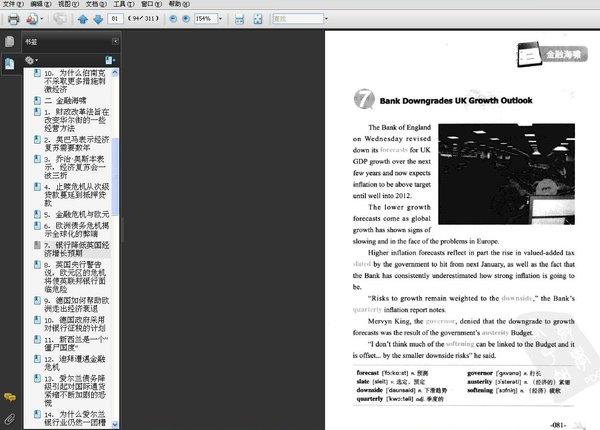Select bookmark 3. 乔治·奥斯本表示
Viewport: 600px width, 430px height.
pyautogui.click(x=75, y=167)
